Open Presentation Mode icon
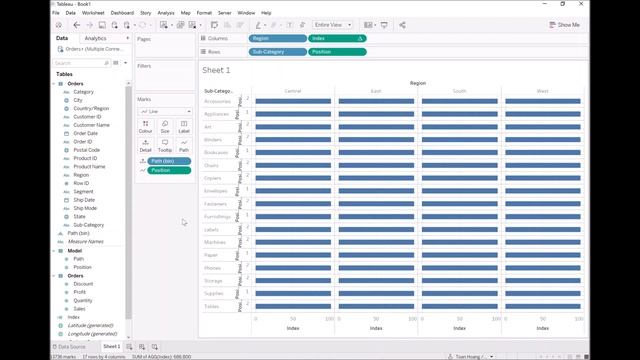The image size is (640, 360). [x=384, y=25]
